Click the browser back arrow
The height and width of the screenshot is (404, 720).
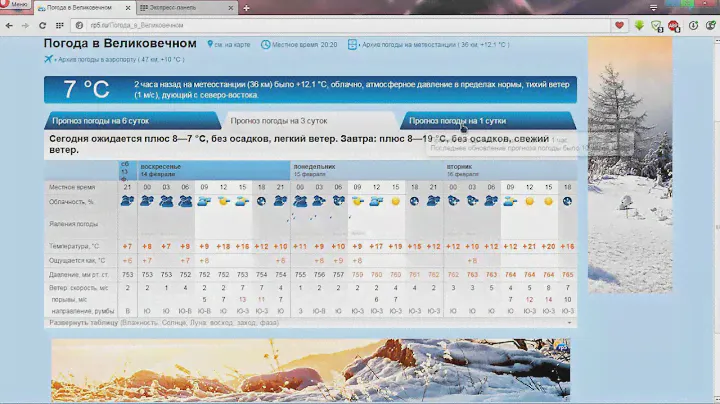[11, 24]
